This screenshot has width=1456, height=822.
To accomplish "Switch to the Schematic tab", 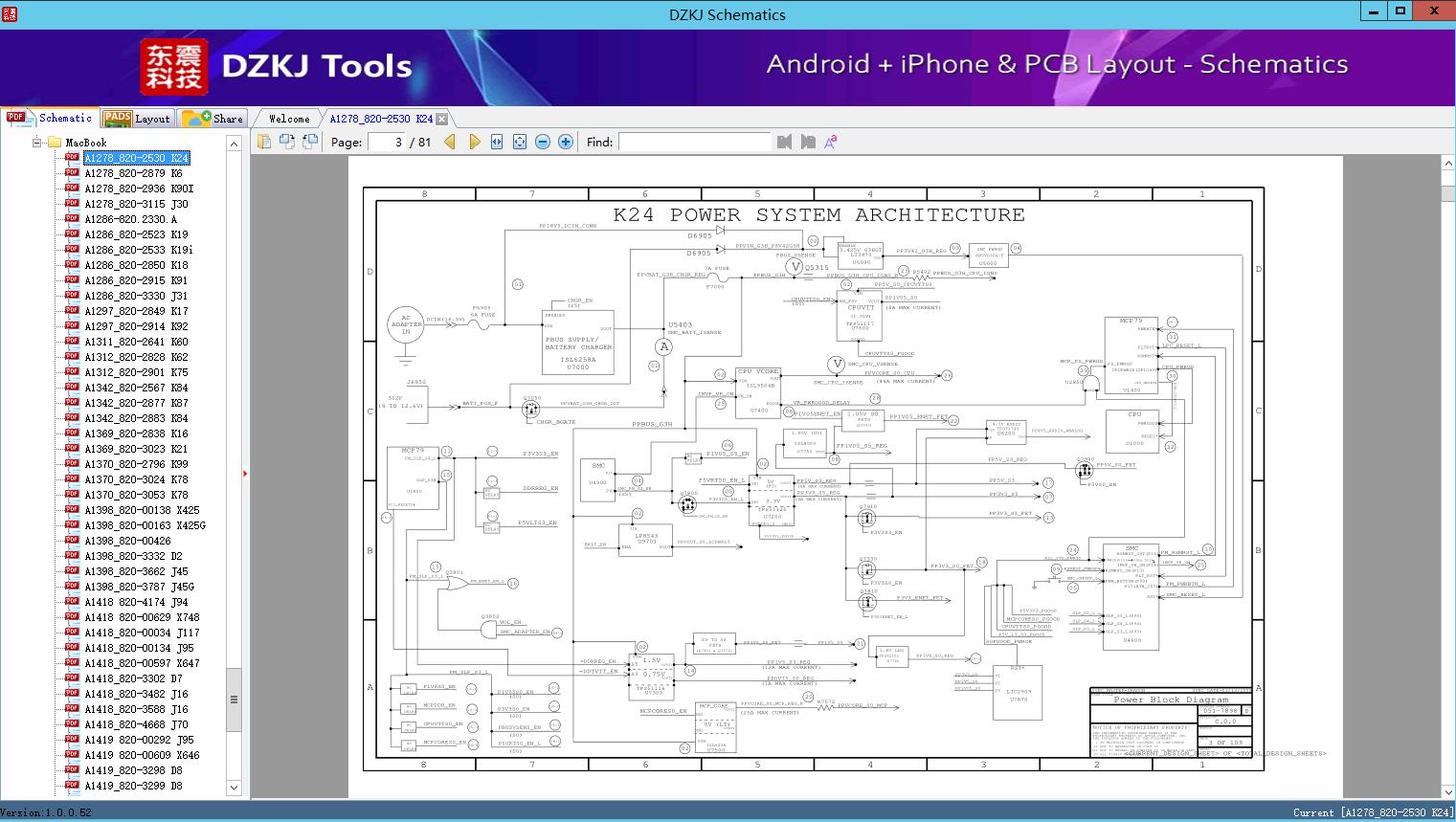I will (x=50, y=118).
